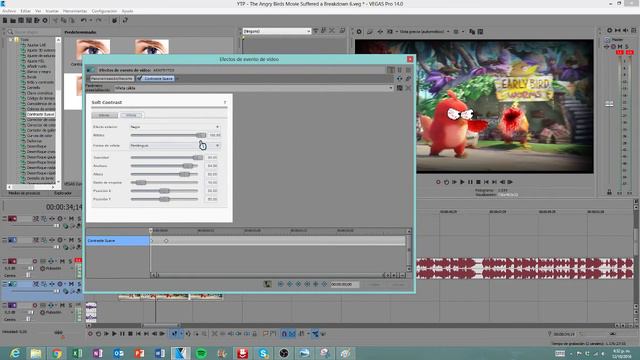Select Contraste Suave in effects tree
This screenshot has height=360, width=640.
point(40,114)
